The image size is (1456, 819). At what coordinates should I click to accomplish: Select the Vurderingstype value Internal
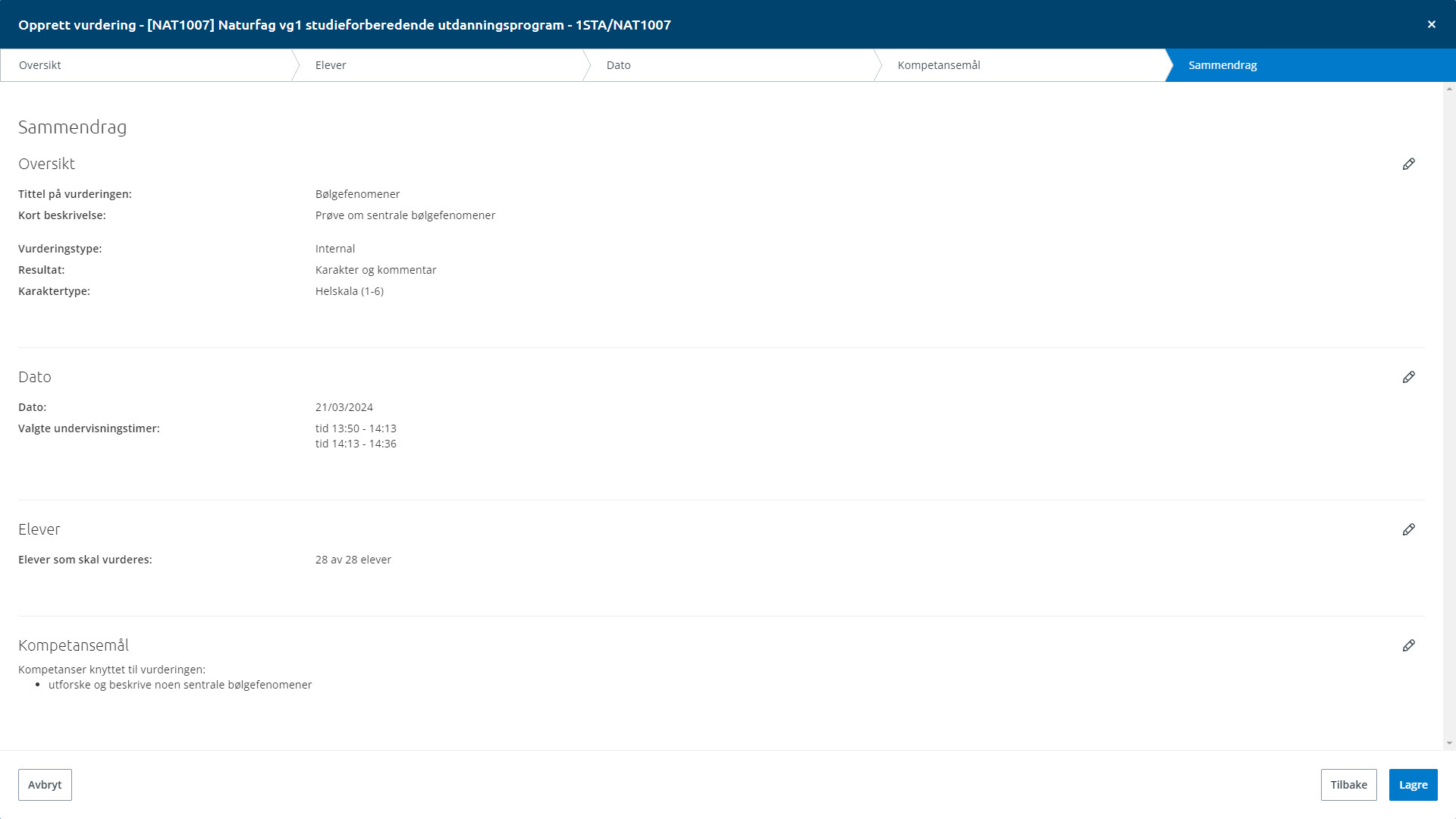(335, 249)
